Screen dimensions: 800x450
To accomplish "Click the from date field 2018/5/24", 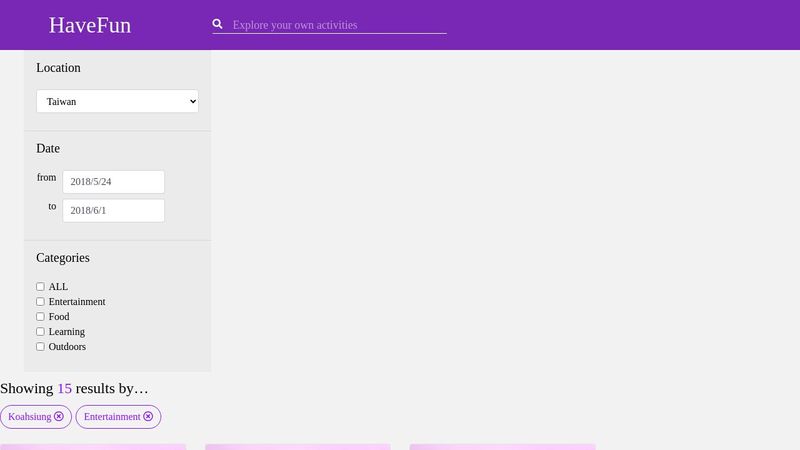I will click(113, 182).
